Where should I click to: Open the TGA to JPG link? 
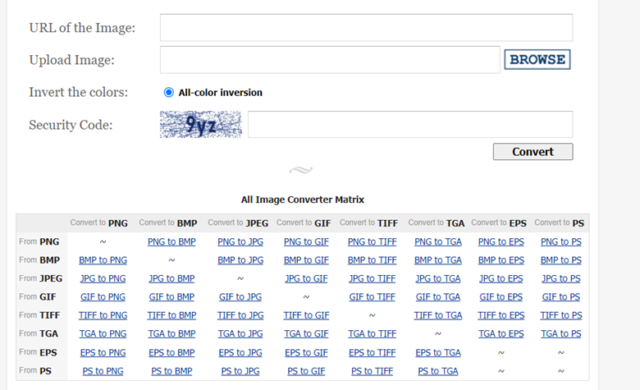(x=240, y=334)
